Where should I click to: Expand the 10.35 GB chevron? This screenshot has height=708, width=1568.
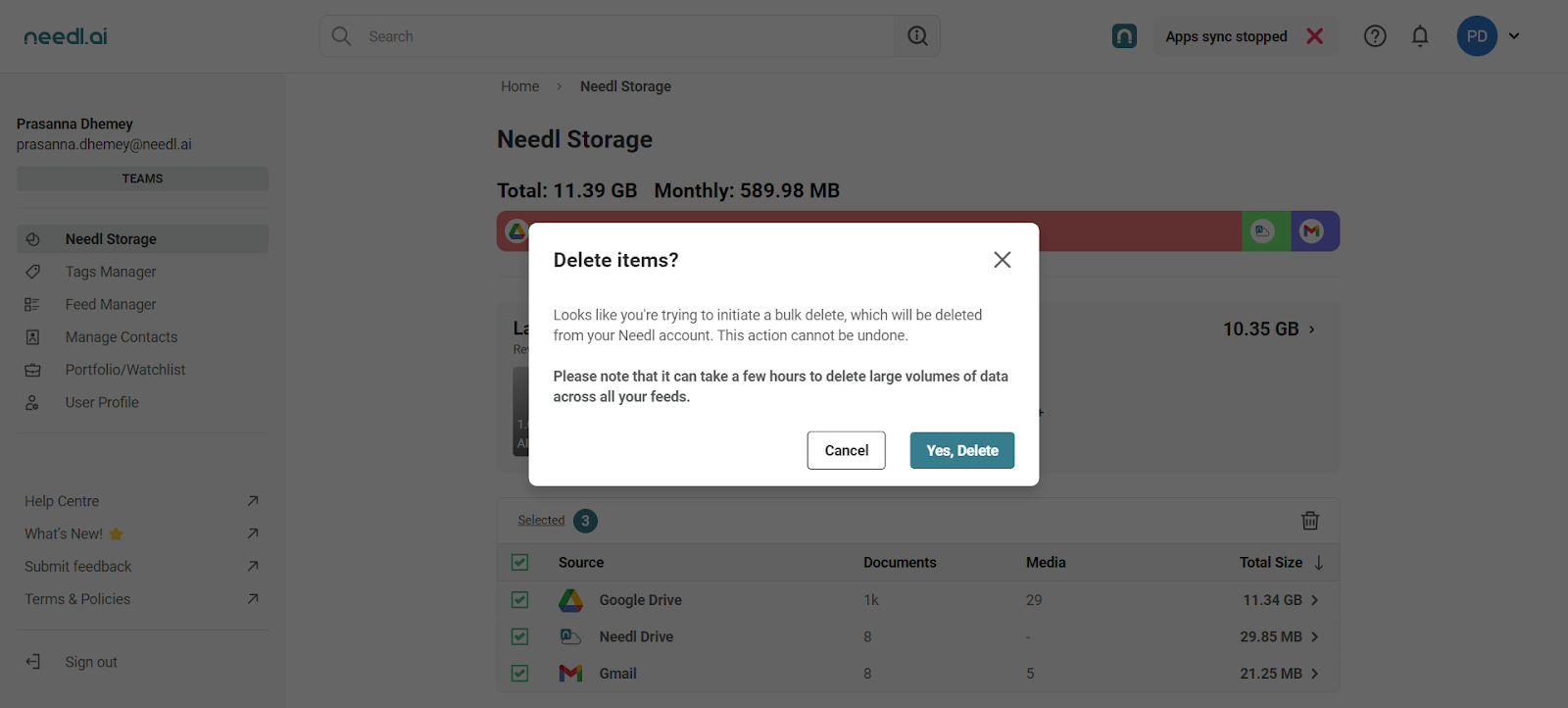[x=1312, y=329]
